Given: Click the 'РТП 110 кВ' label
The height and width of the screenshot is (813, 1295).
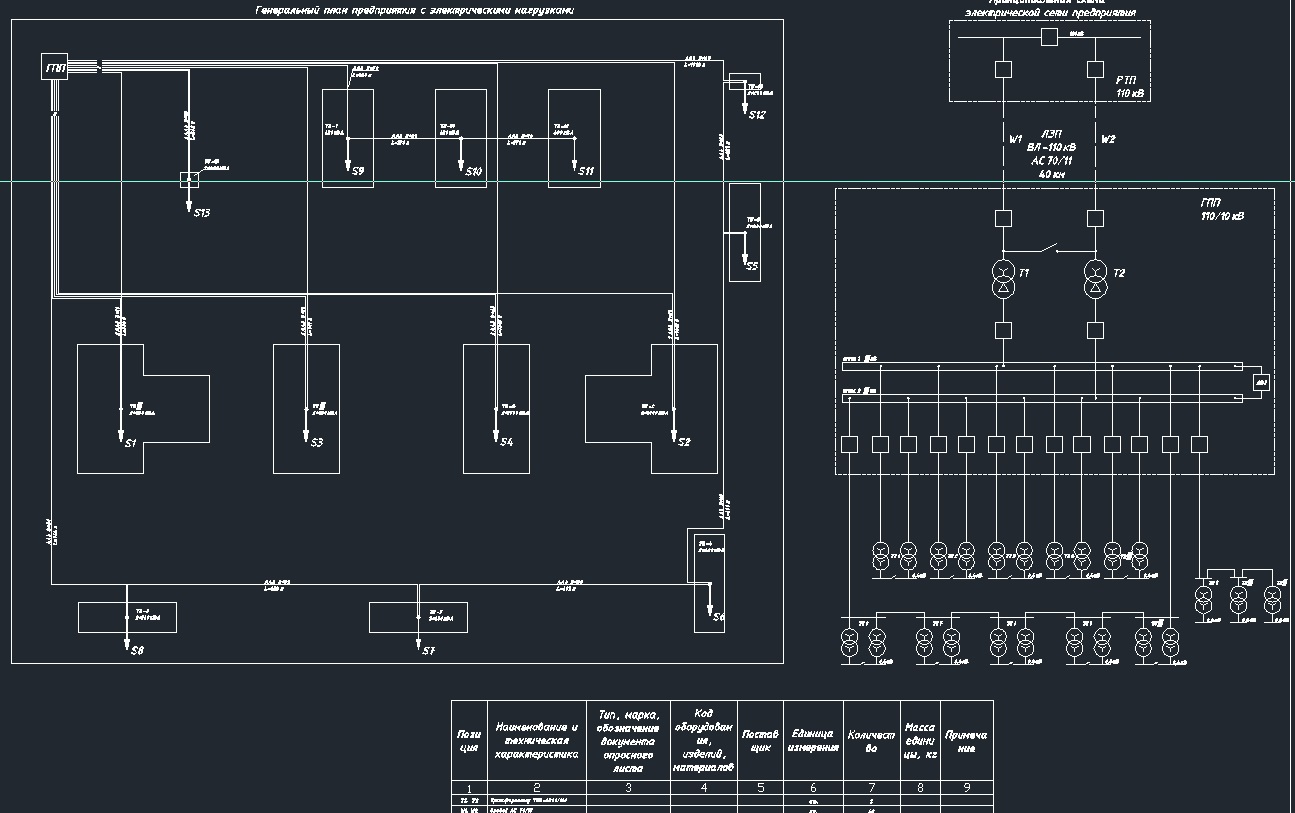Looking at the screenshot, I should [x=1131, y=86].
